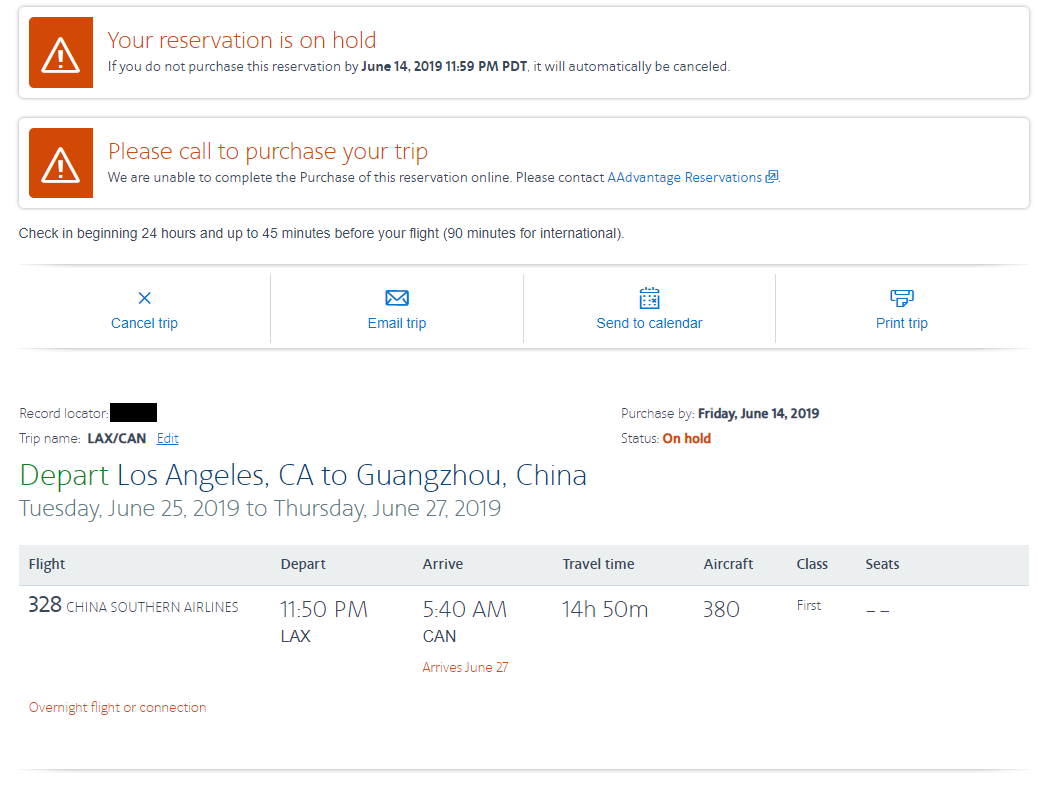The height and width of the screenshot is (785, 1038).
Task: Select the On hold status text
Action: coord(687,438)
